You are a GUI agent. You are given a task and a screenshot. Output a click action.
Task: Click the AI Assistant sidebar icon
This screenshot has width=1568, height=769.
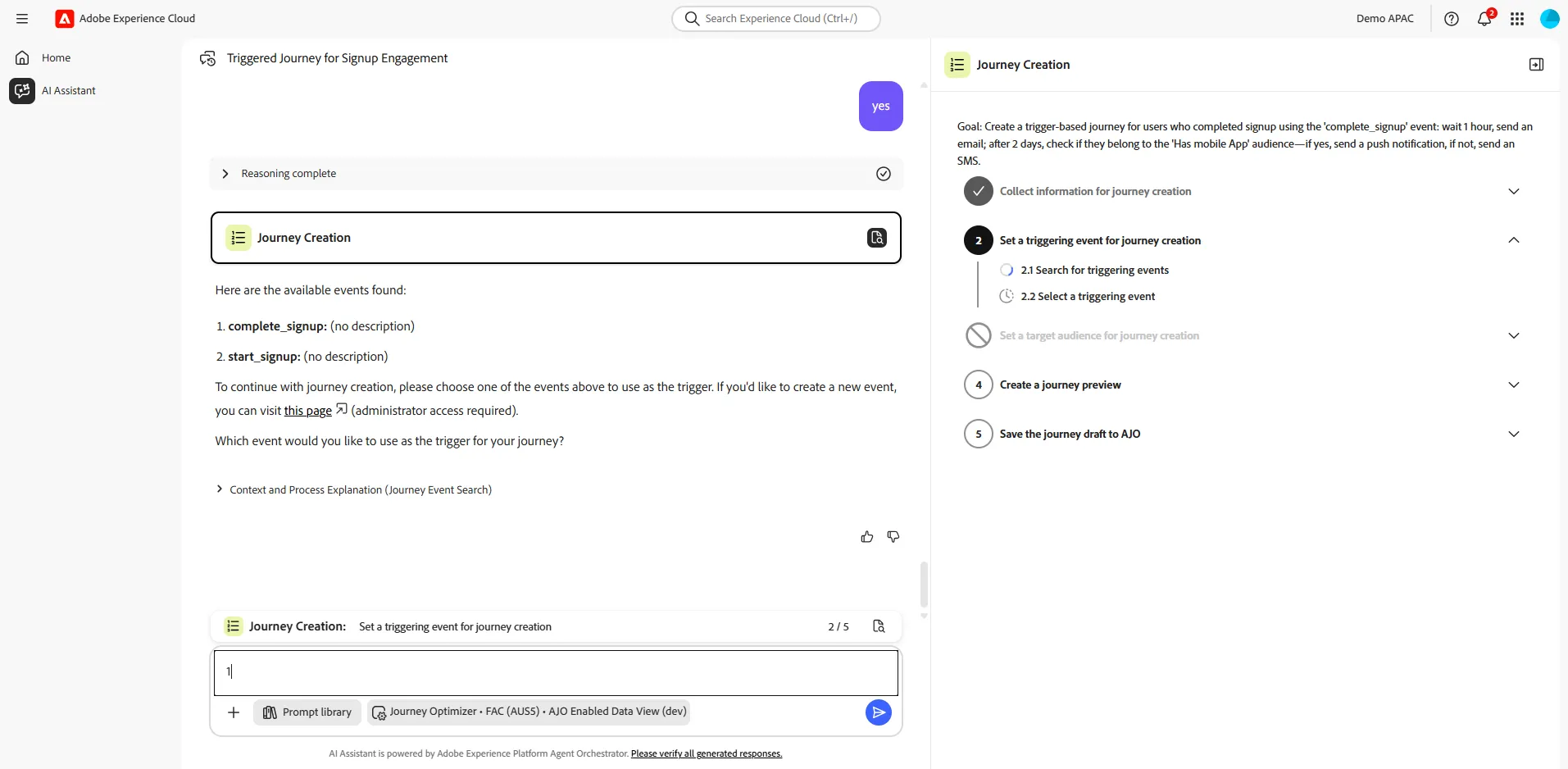pos(22,90)
